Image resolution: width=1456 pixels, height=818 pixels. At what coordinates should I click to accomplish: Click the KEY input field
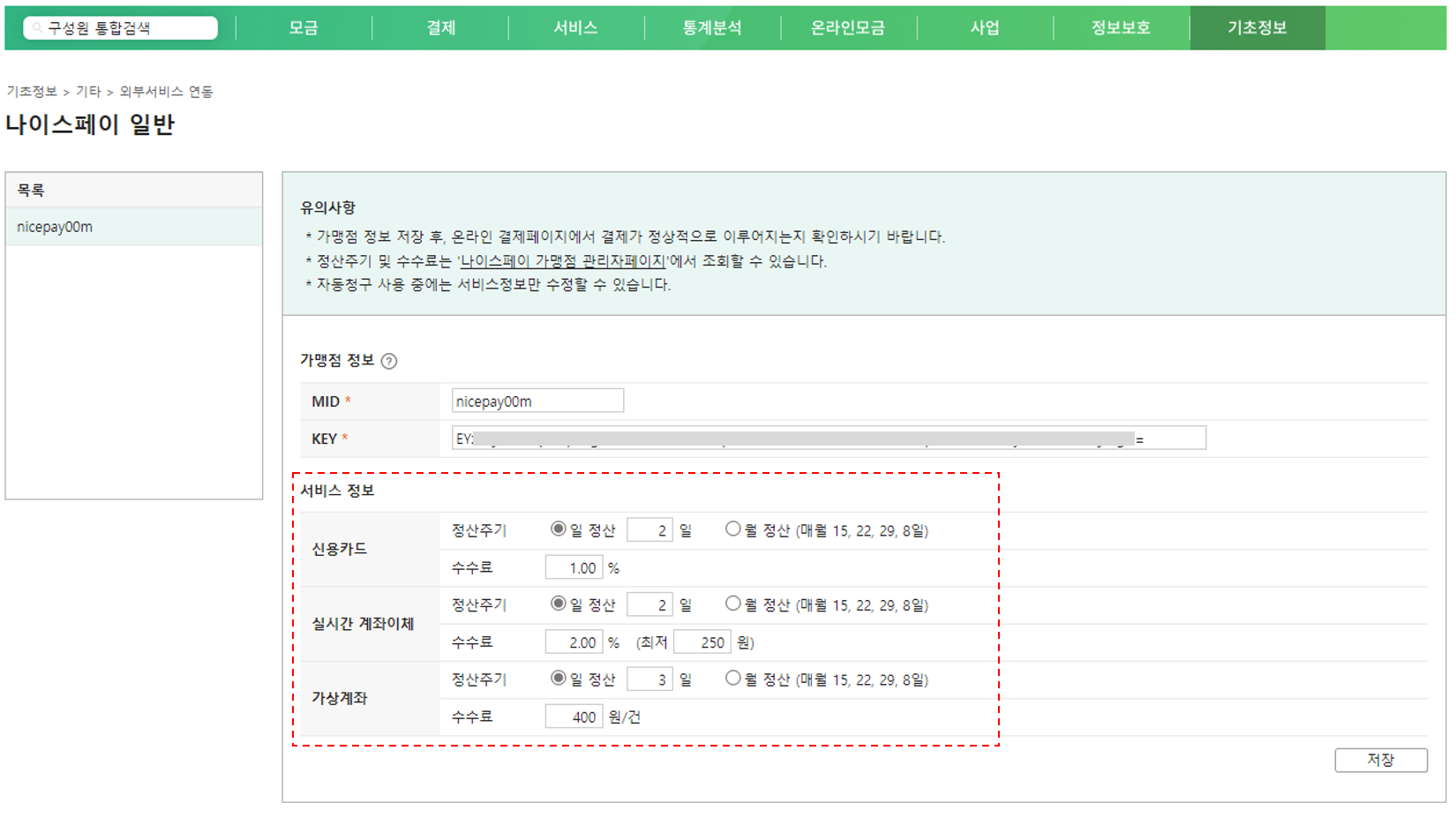[x=829, y=438]
